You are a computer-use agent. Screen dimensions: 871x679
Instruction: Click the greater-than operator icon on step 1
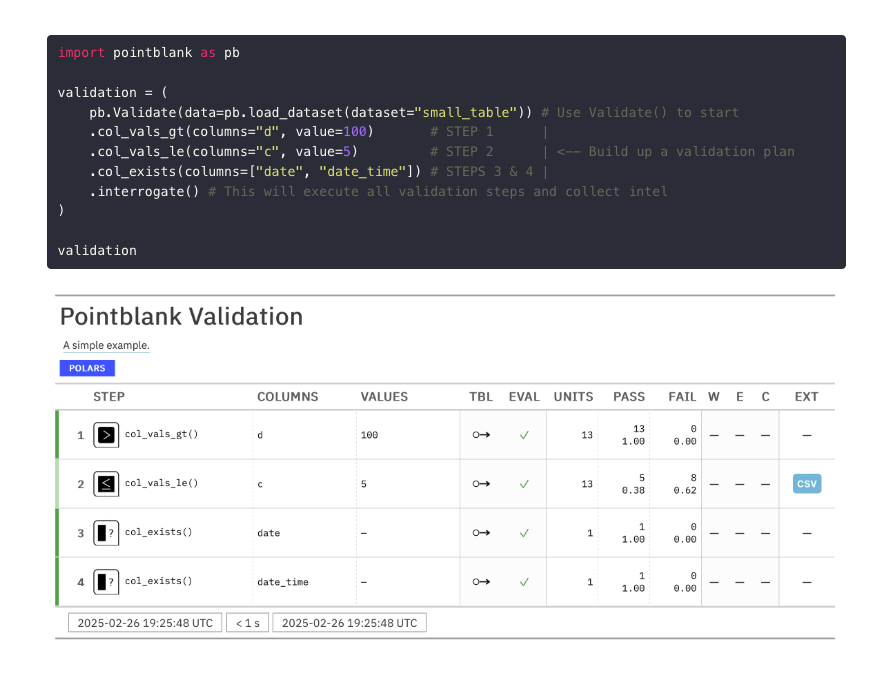107,434
